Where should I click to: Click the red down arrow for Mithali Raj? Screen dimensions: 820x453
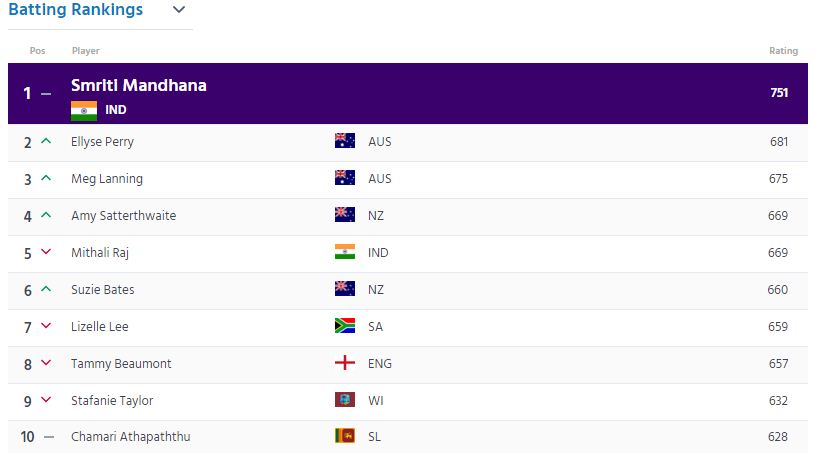pyautogui.click(x=46, y=252)
